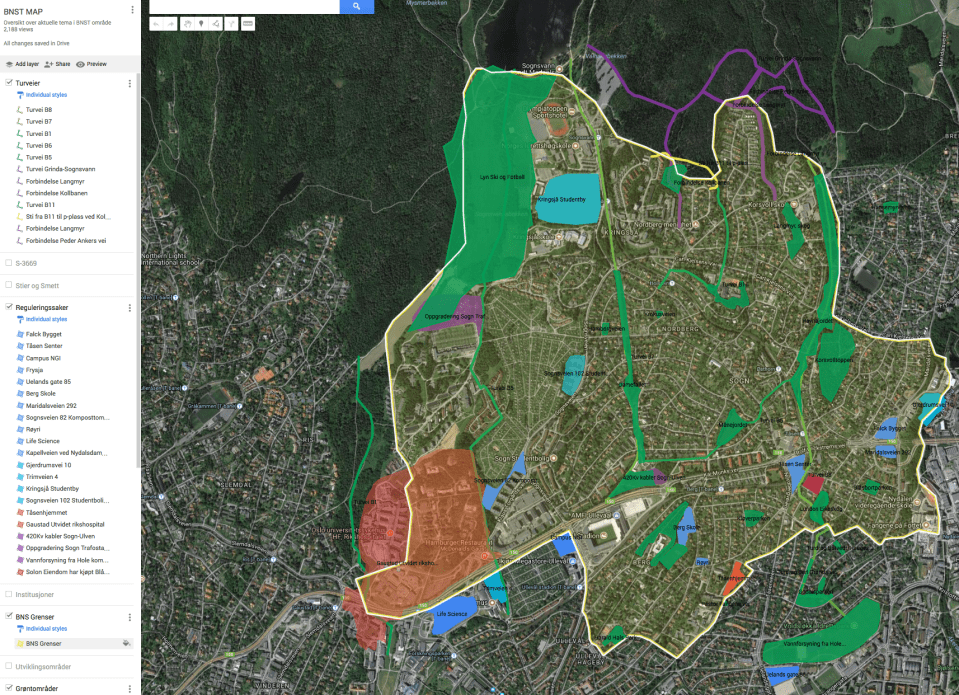Click the blue search magnifier button

pos(356,6)
